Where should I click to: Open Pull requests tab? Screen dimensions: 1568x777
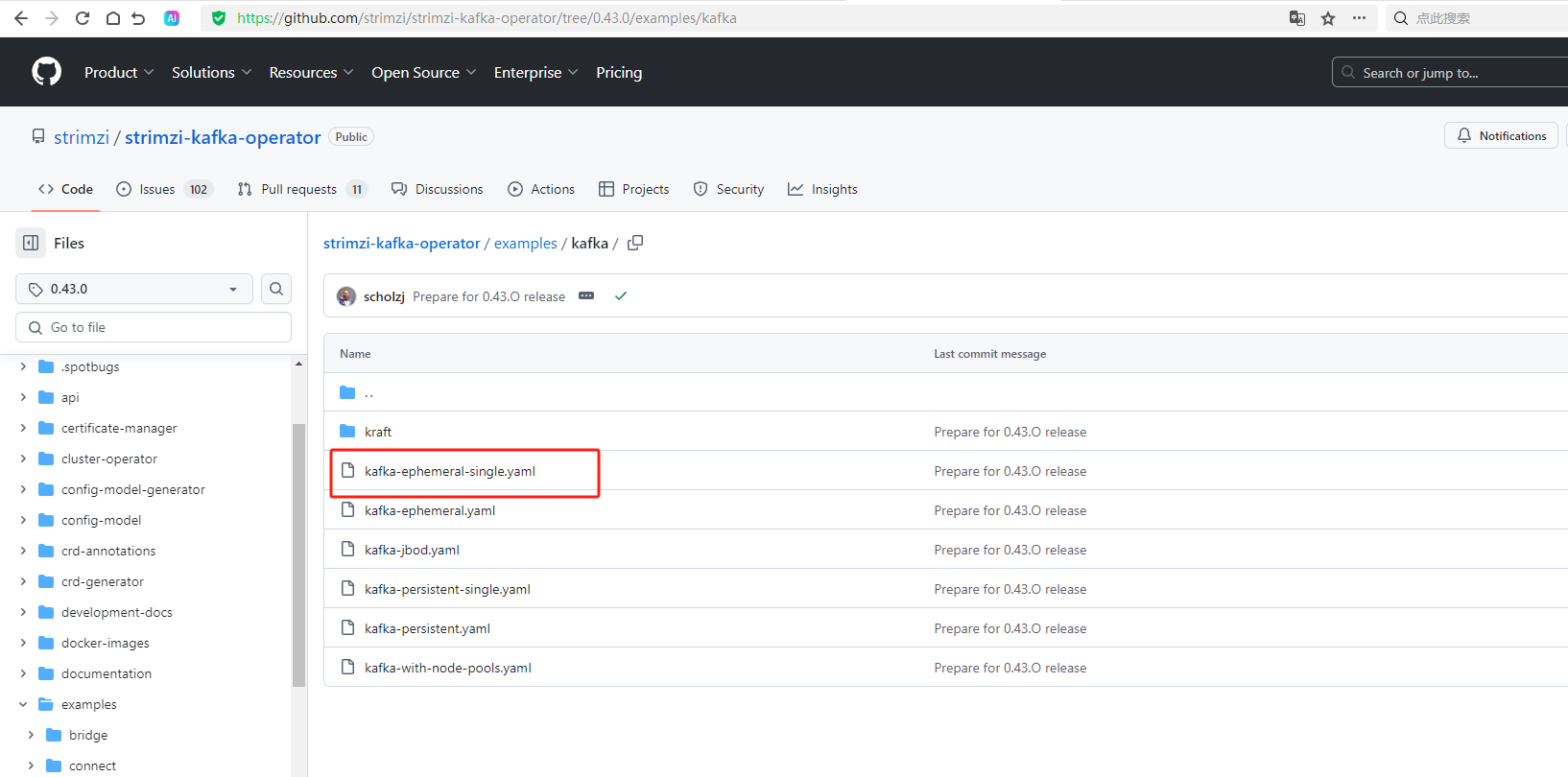point(302,189)
